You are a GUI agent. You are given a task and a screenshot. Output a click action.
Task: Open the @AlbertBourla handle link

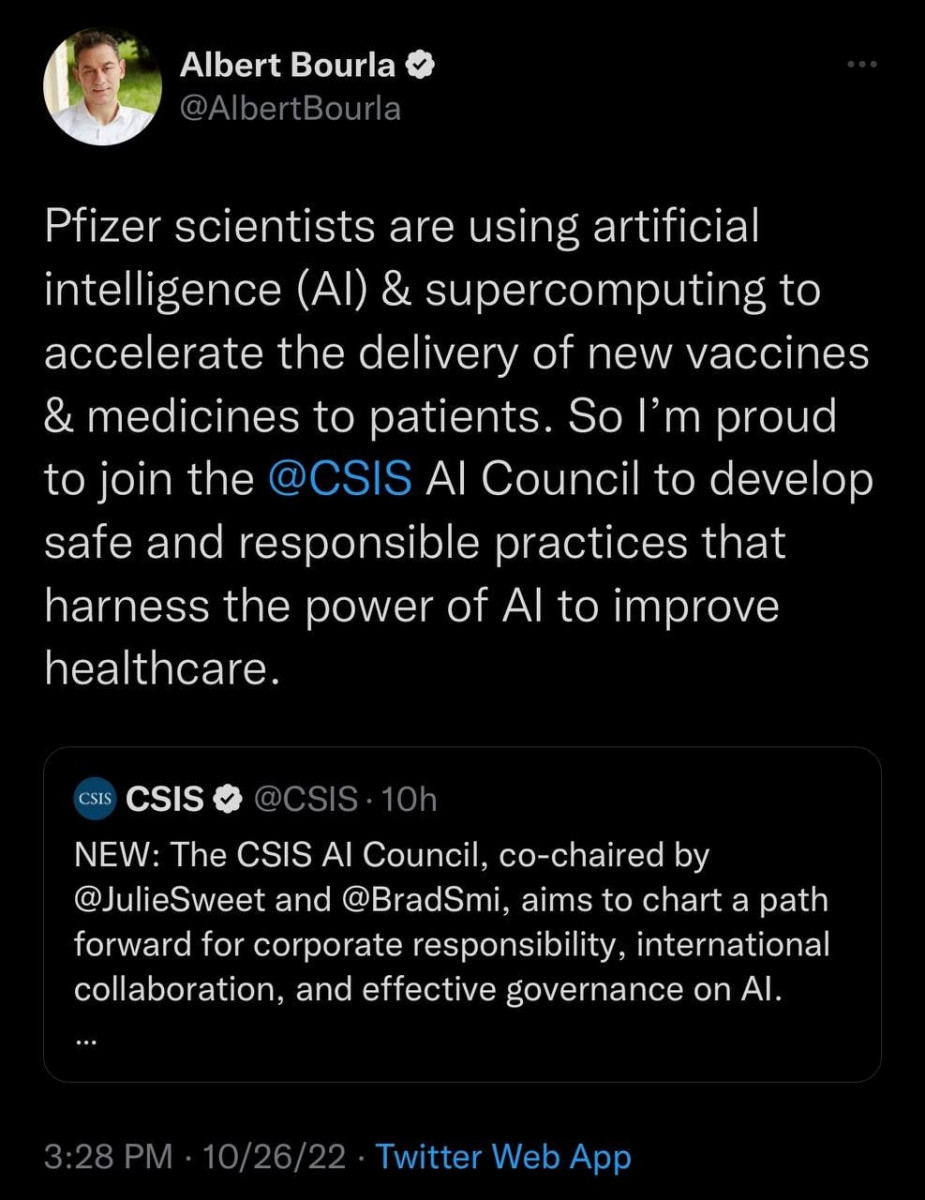289,106
